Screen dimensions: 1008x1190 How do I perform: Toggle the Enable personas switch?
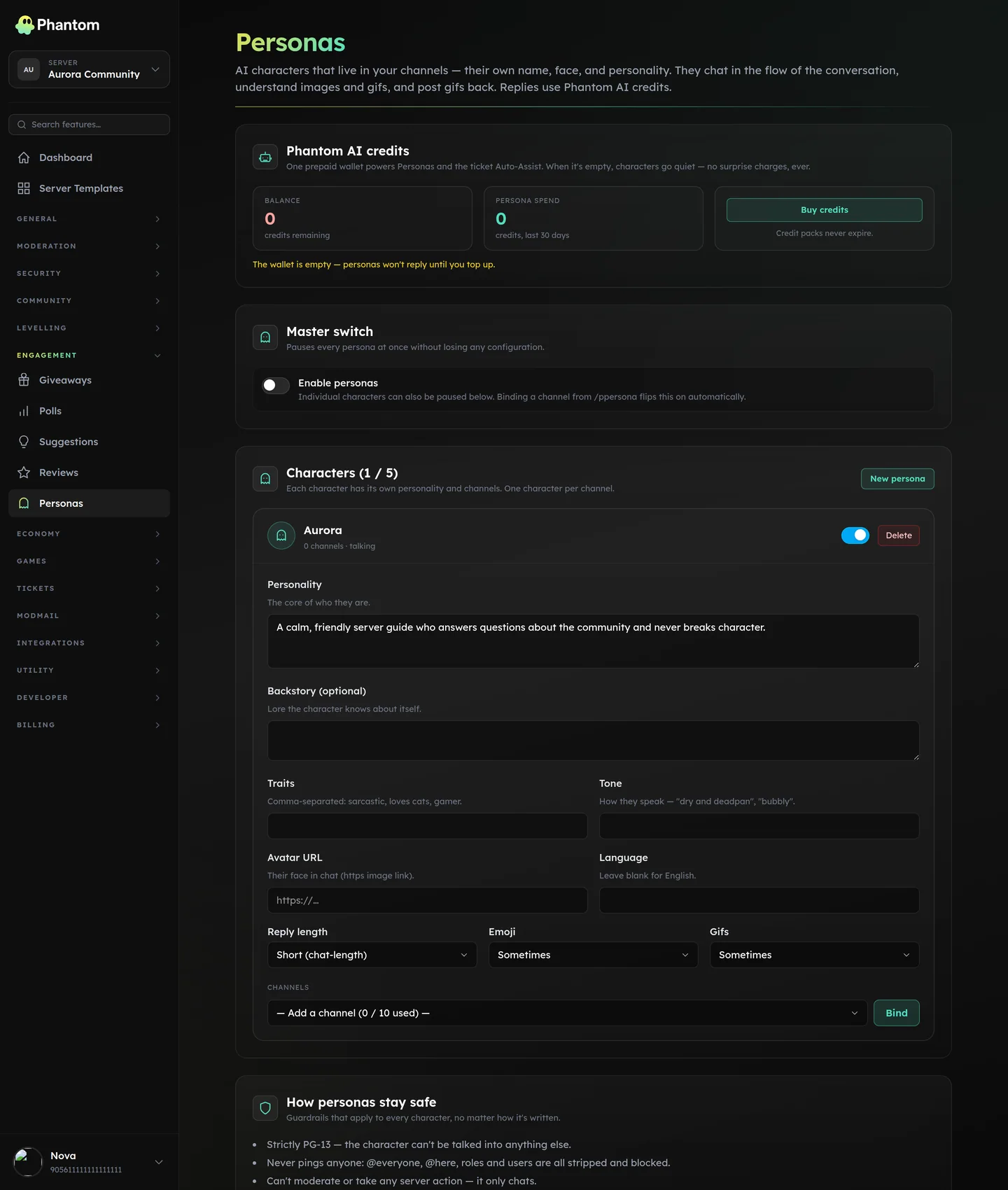click(x=276, y=385)
